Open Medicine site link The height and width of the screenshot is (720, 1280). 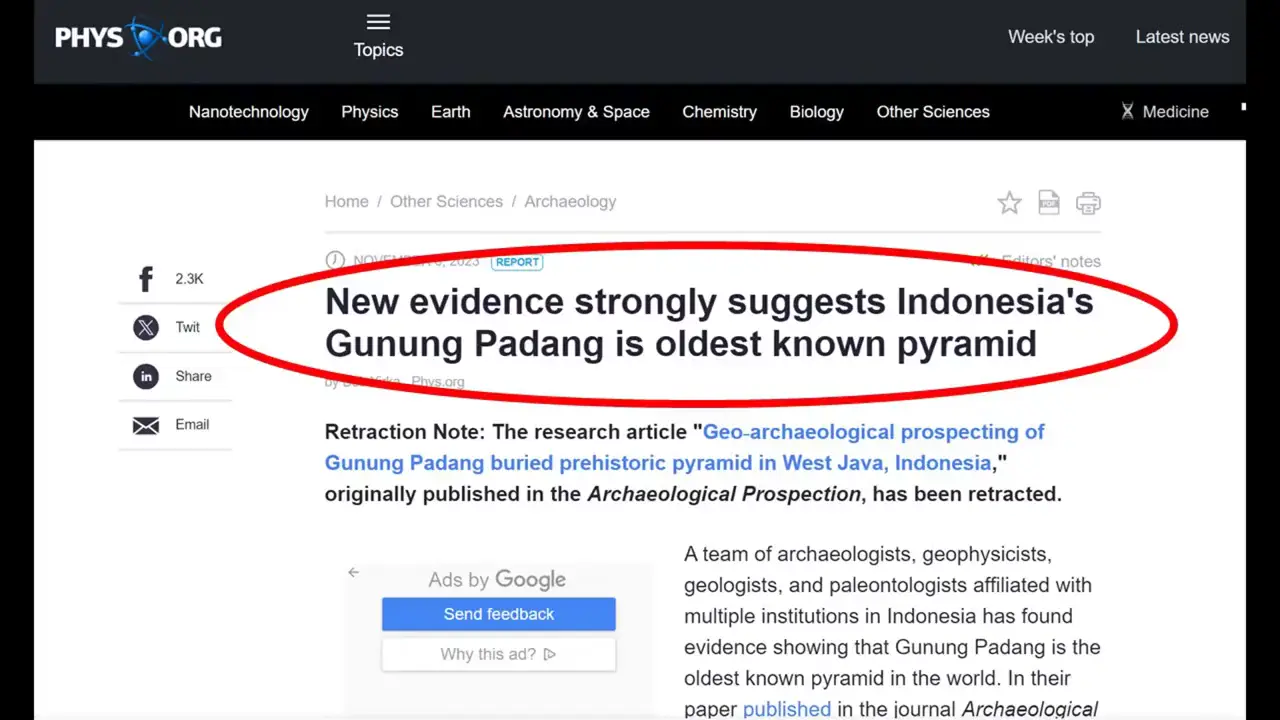[1176, 112]
